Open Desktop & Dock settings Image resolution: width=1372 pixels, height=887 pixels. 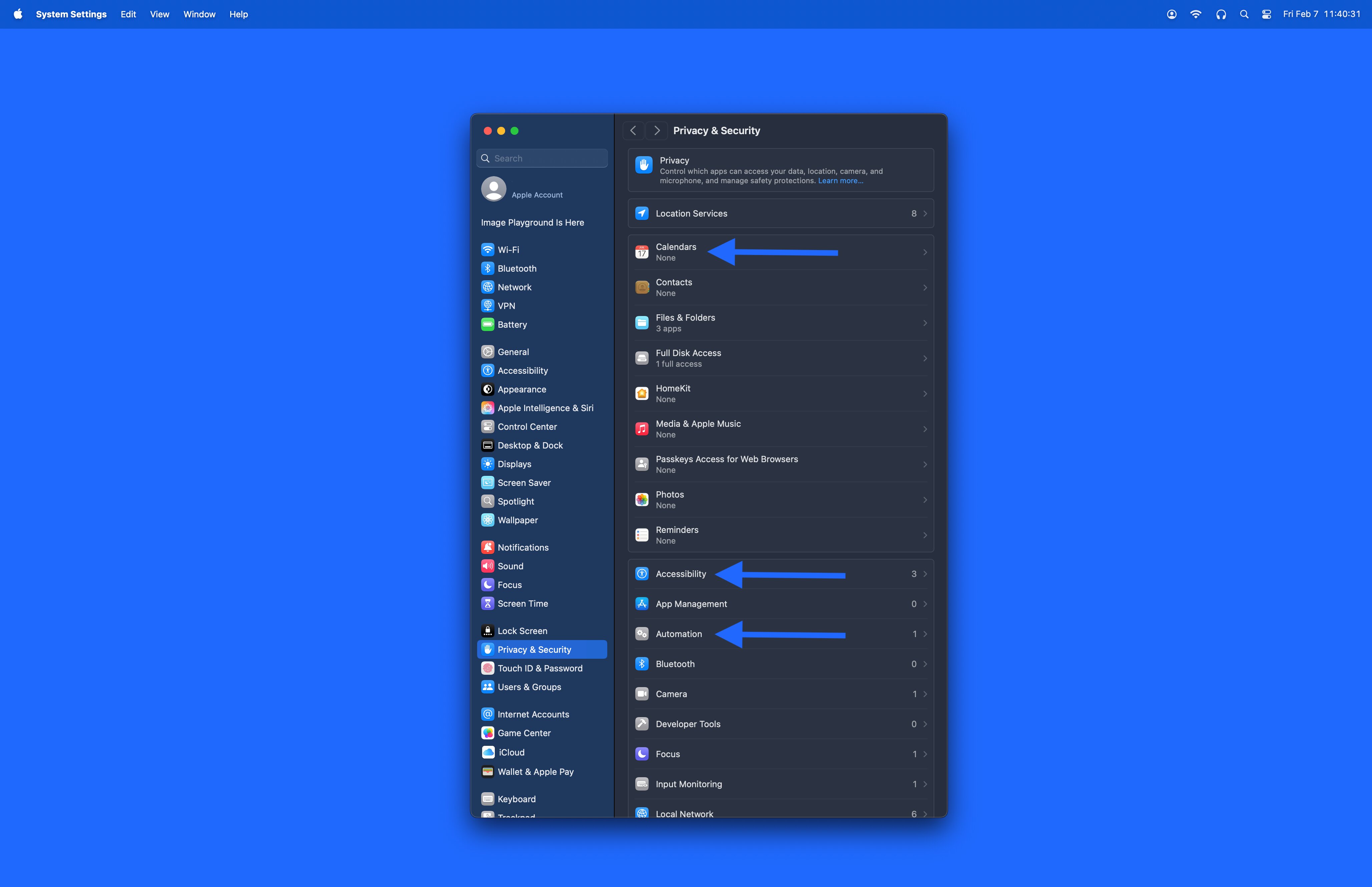542,445
